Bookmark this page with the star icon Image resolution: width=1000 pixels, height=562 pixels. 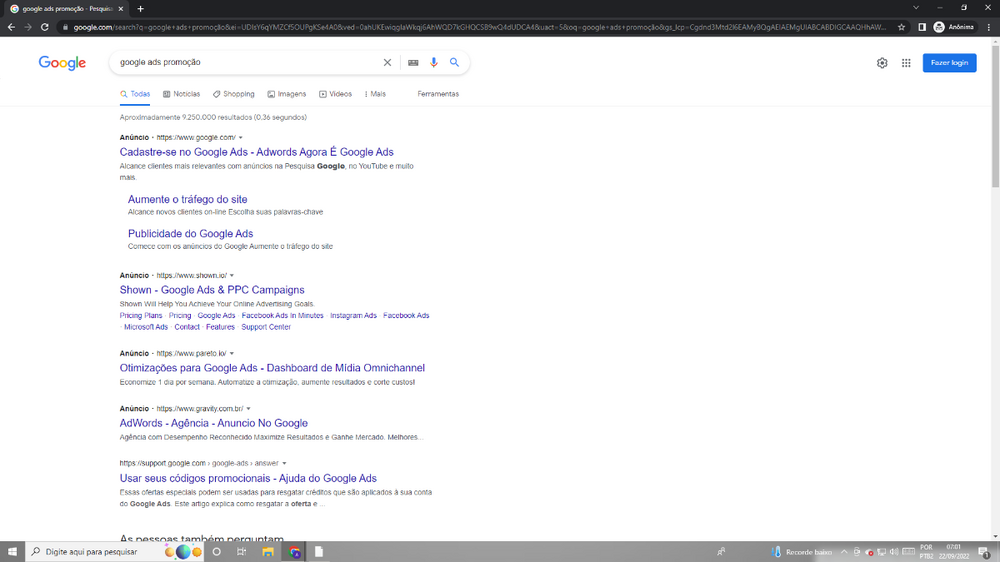pos(901,27)
